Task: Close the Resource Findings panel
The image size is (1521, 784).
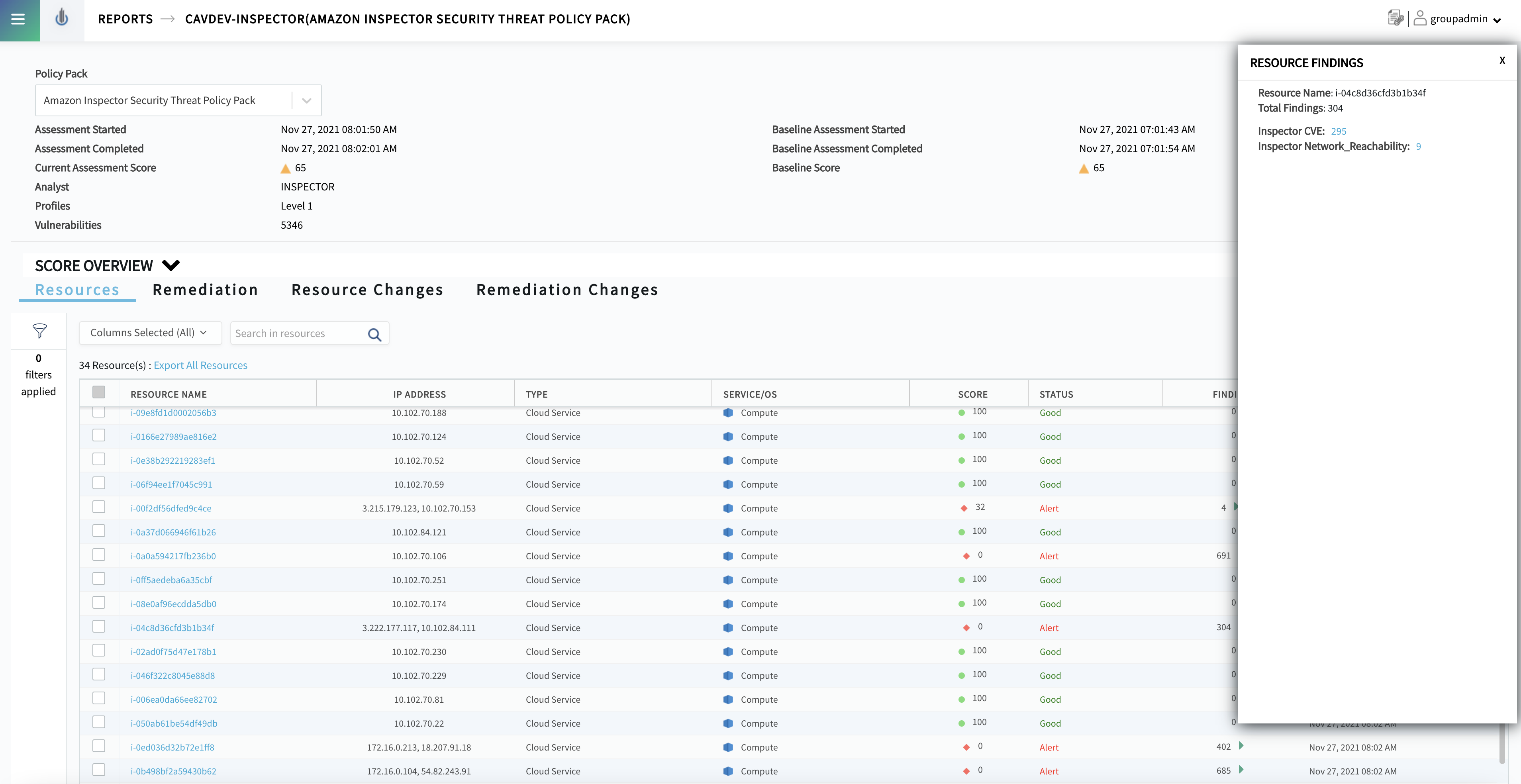Action: [x=1502, y=60]
